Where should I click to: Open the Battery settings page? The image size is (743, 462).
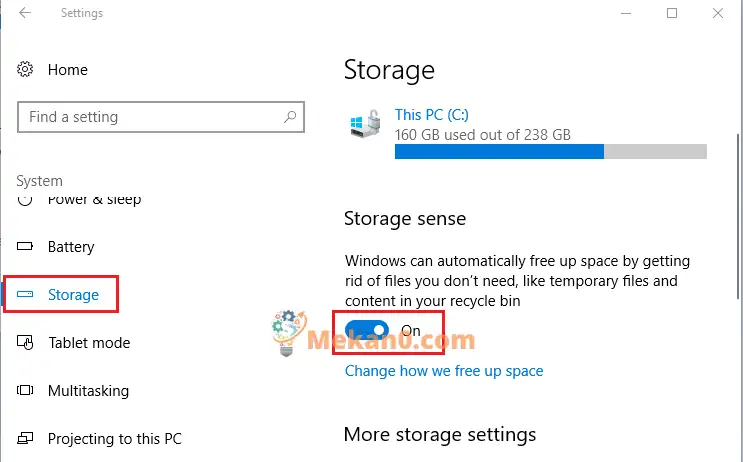click(71, 246)
